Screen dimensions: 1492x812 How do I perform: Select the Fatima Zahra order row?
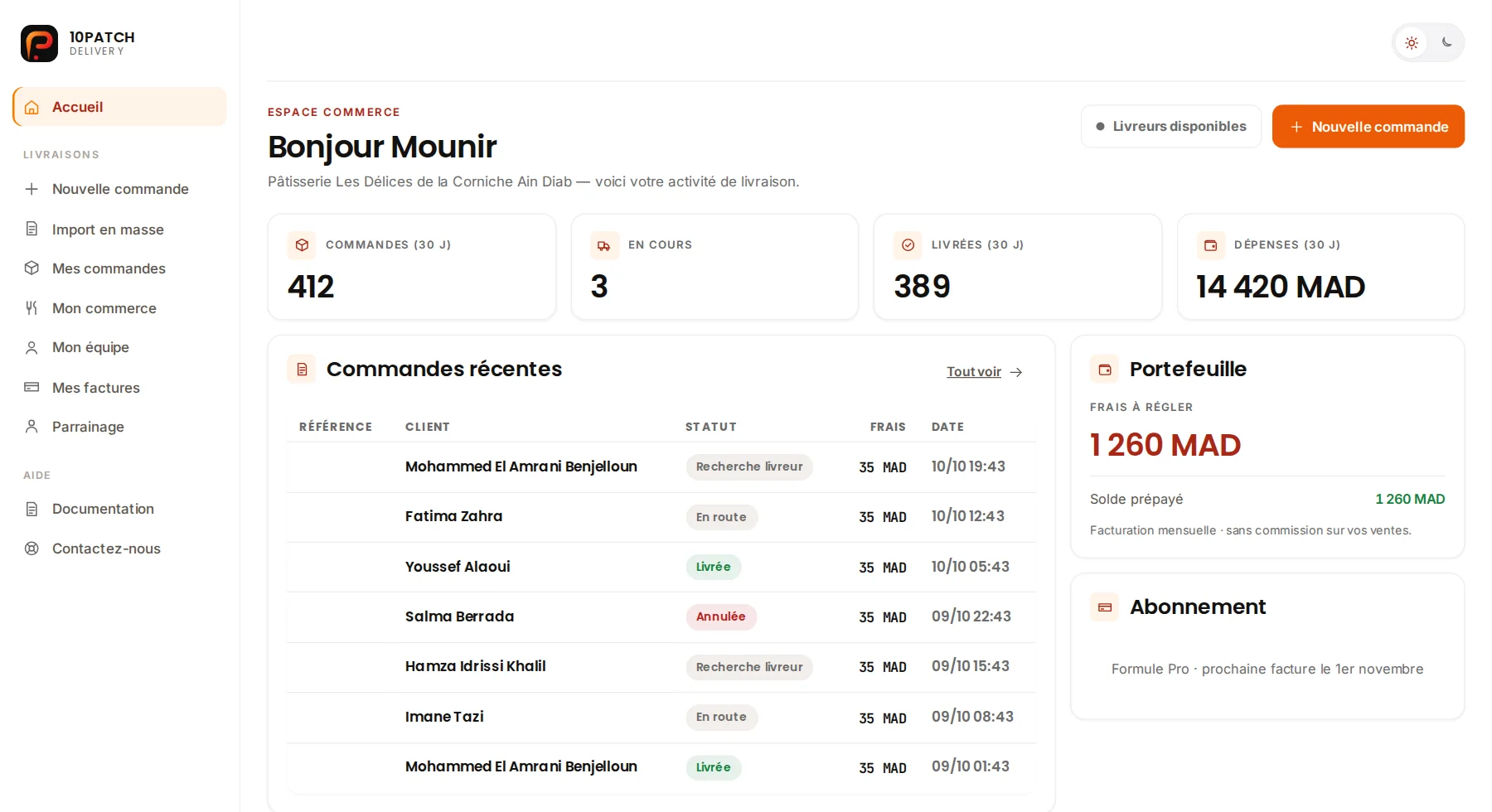tap(661, 517)
